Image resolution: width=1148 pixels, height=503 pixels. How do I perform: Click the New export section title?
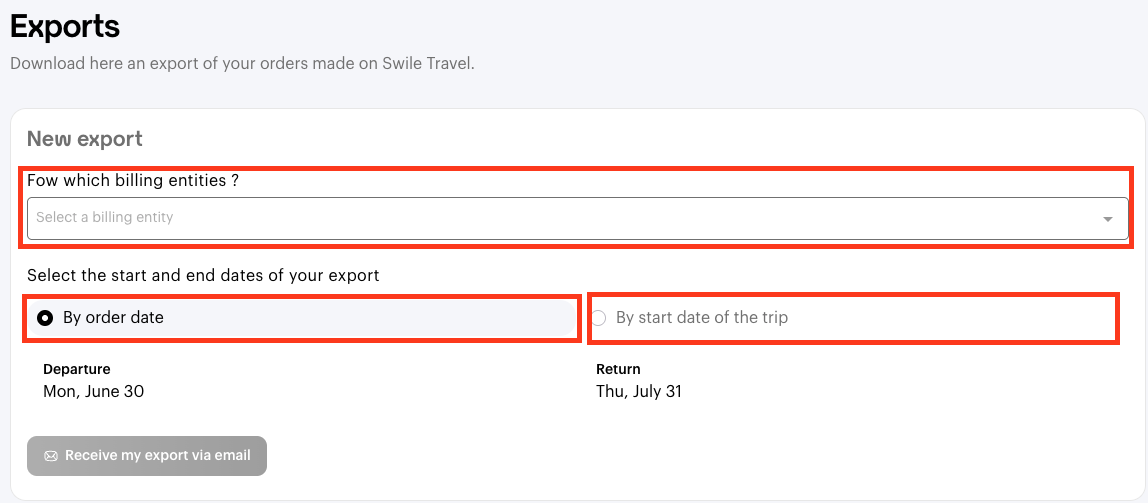(85, 139)
